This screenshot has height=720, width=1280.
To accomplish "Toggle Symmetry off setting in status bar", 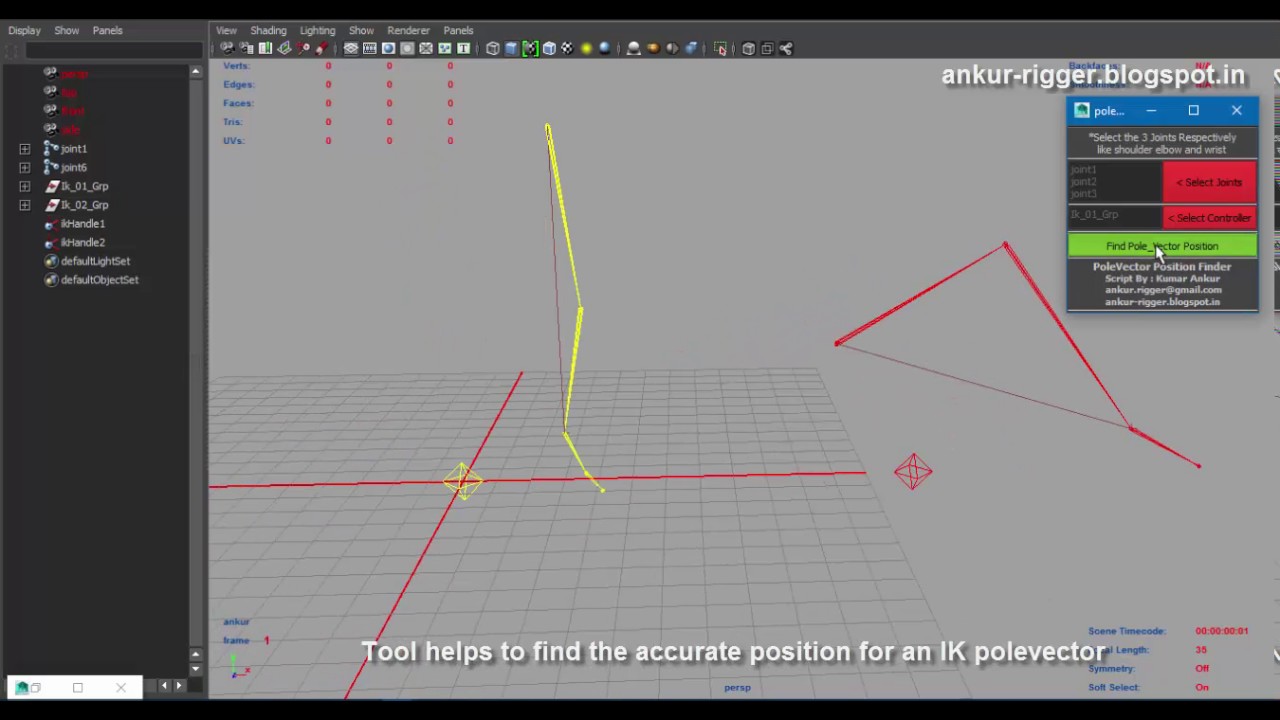I will click(x=1202, y=668).
